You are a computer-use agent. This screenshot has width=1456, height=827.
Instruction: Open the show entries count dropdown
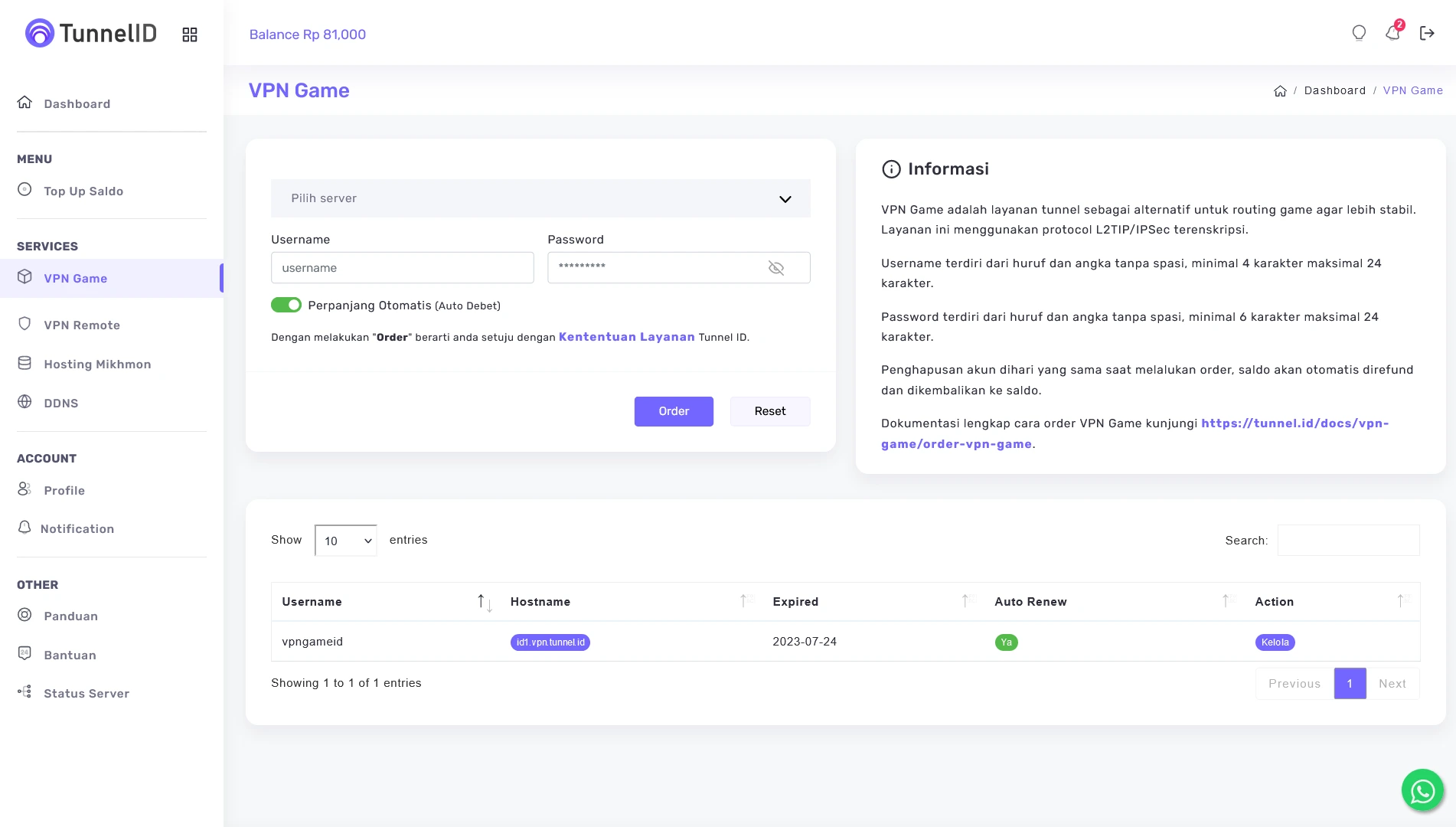tap(346, 541)
